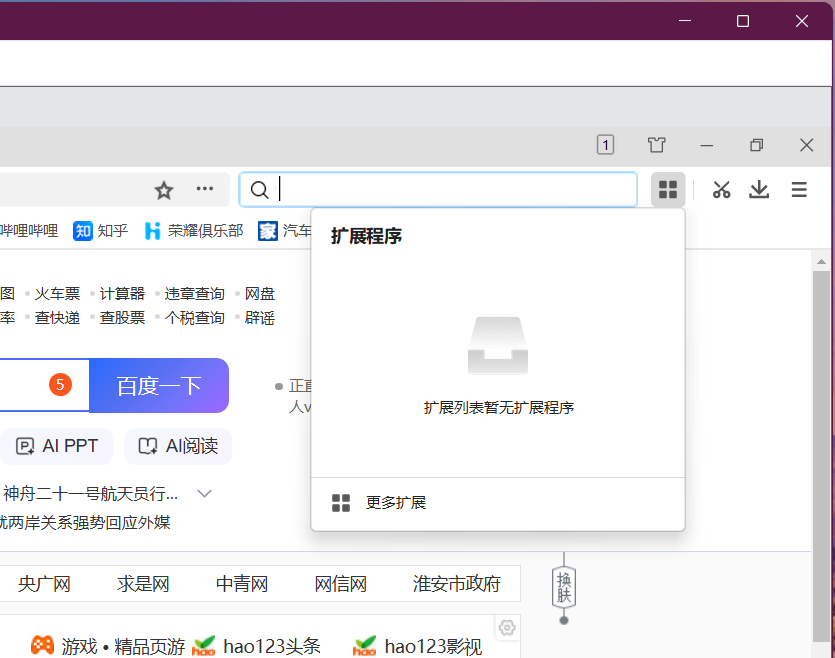835x658 pixels.
Task: Click the 换肤 lantern tag
Action: [x=564, y=587]
